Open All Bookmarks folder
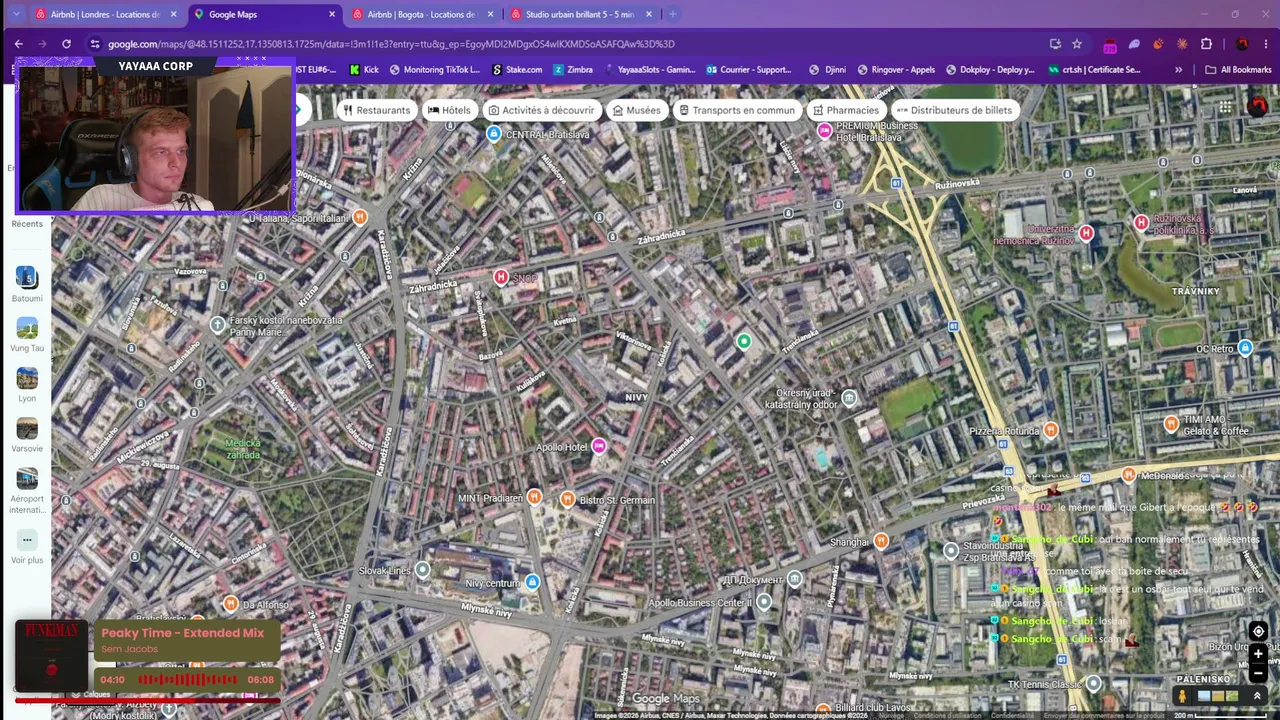 (1238, 70)
